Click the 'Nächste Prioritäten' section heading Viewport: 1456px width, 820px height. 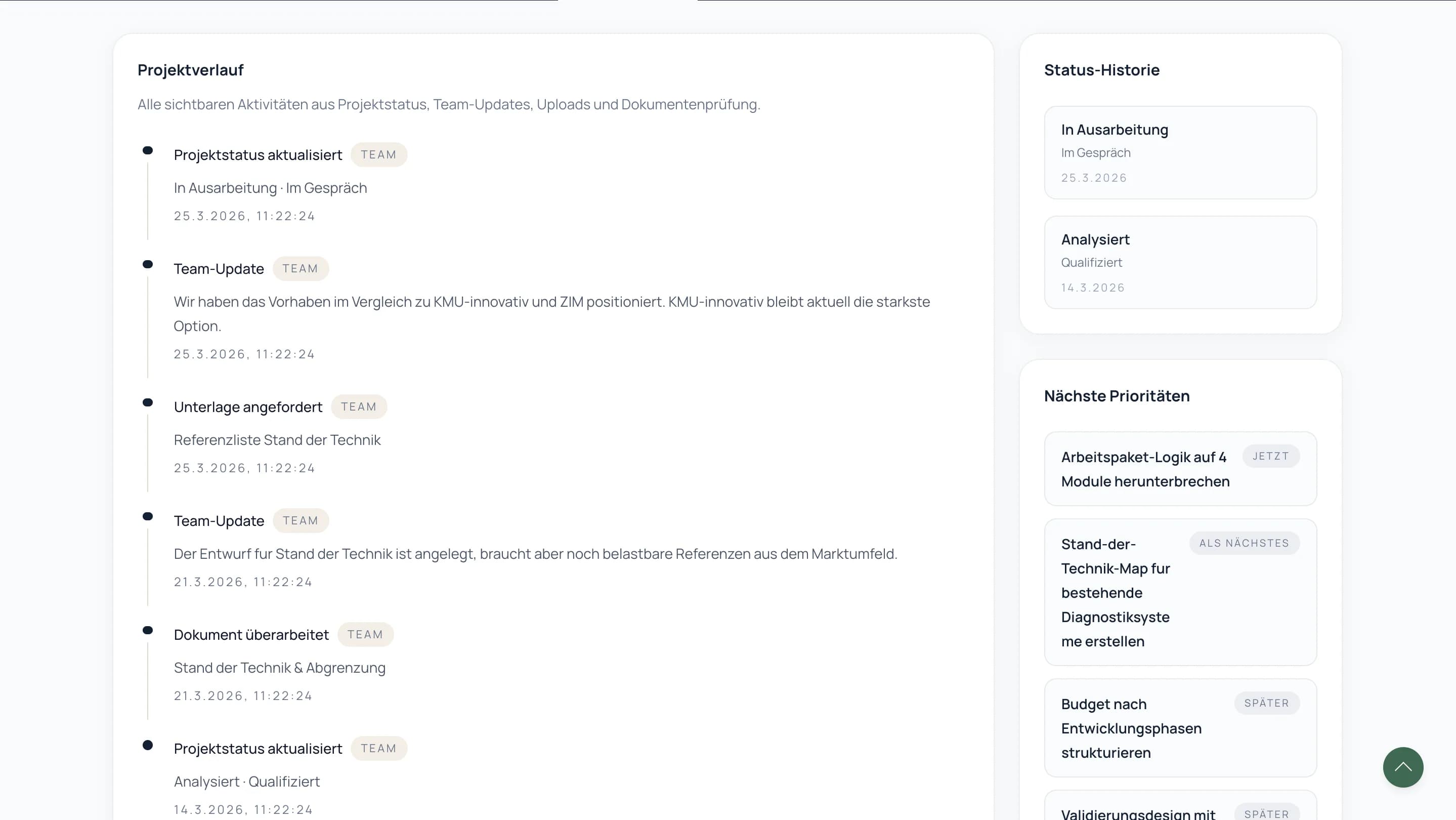pos(1117,396)
